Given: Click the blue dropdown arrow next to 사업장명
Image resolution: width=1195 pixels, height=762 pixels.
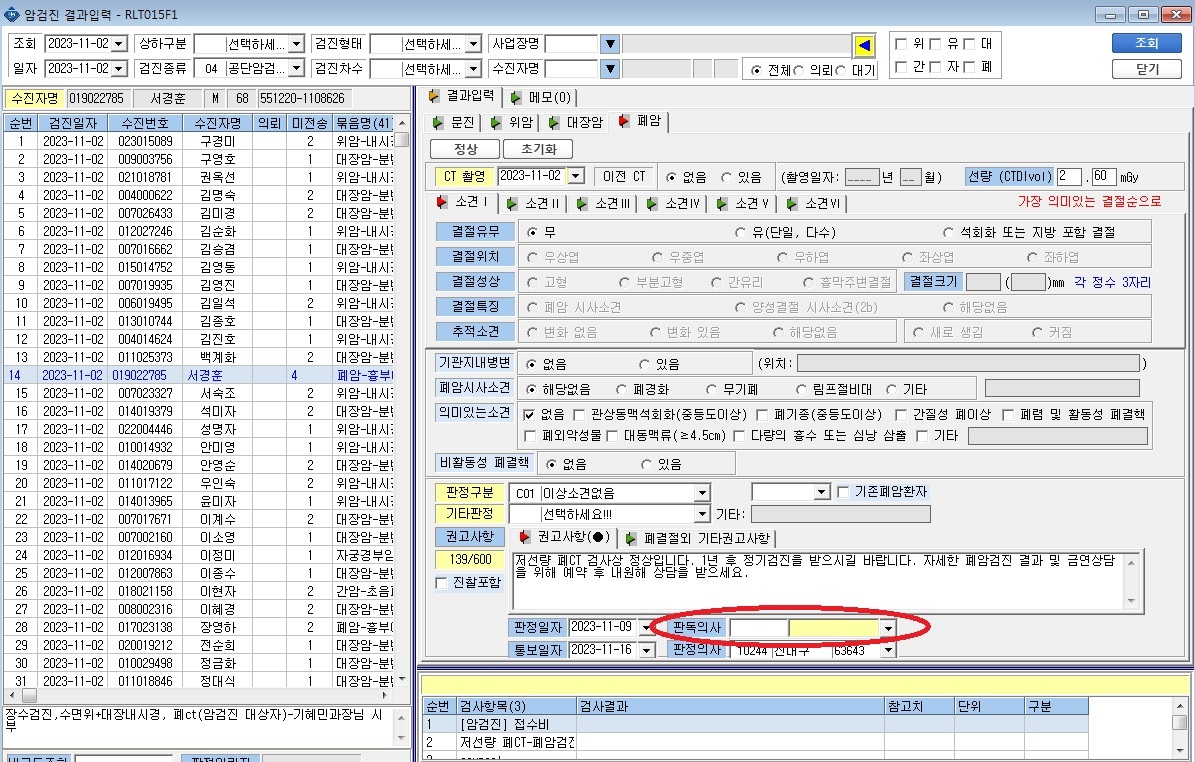Looking at the screenshot, I should [x=610, y=45].
